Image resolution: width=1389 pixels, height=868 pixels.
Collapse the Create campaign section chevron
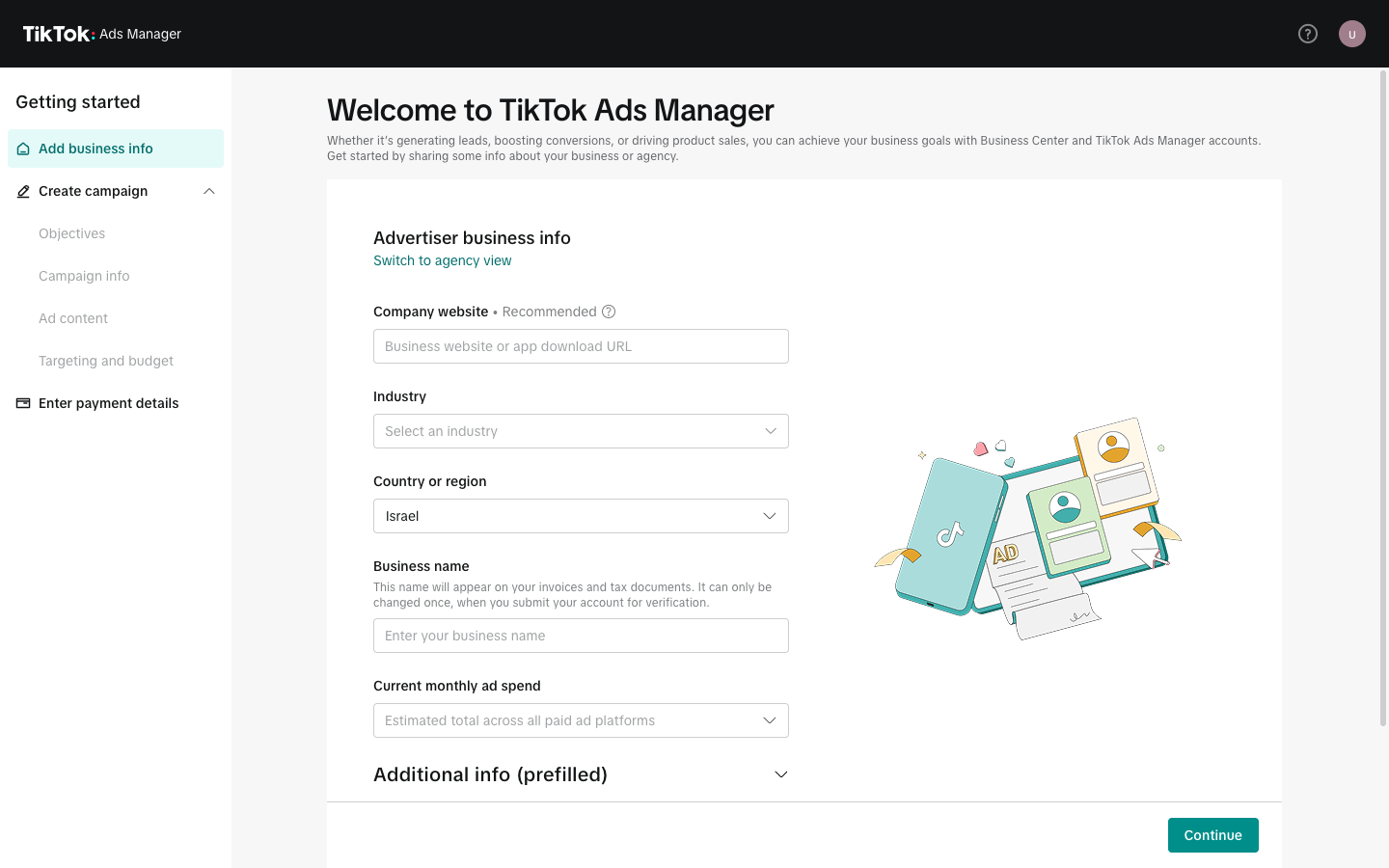pyautogui.click(x=209, y=191)
